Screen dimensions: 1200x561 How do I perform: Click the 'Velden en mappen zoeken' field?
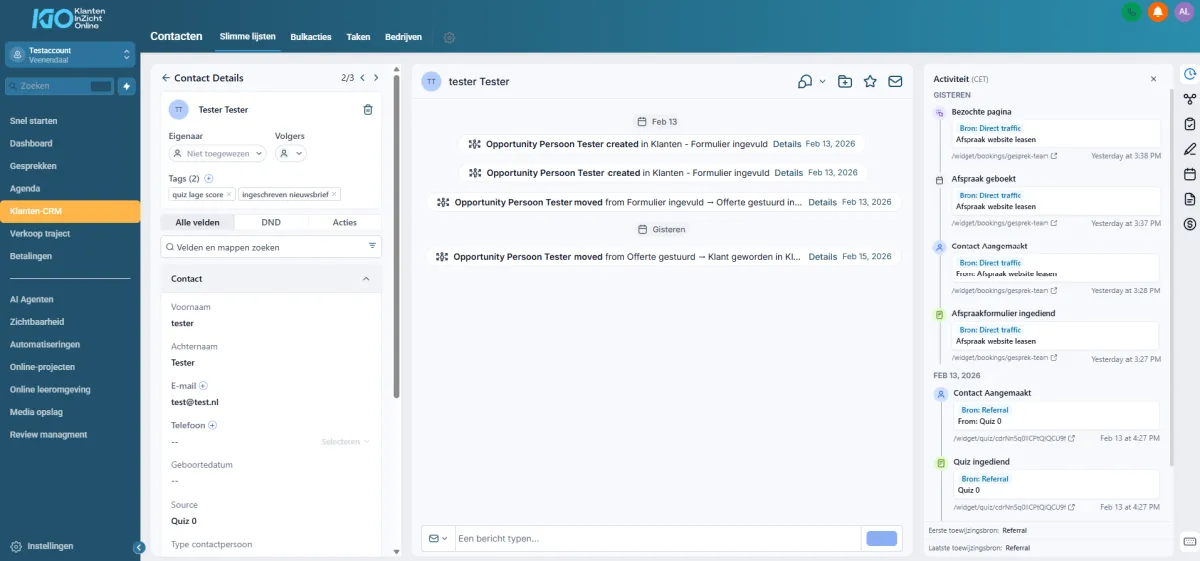(x=271, y=246)
